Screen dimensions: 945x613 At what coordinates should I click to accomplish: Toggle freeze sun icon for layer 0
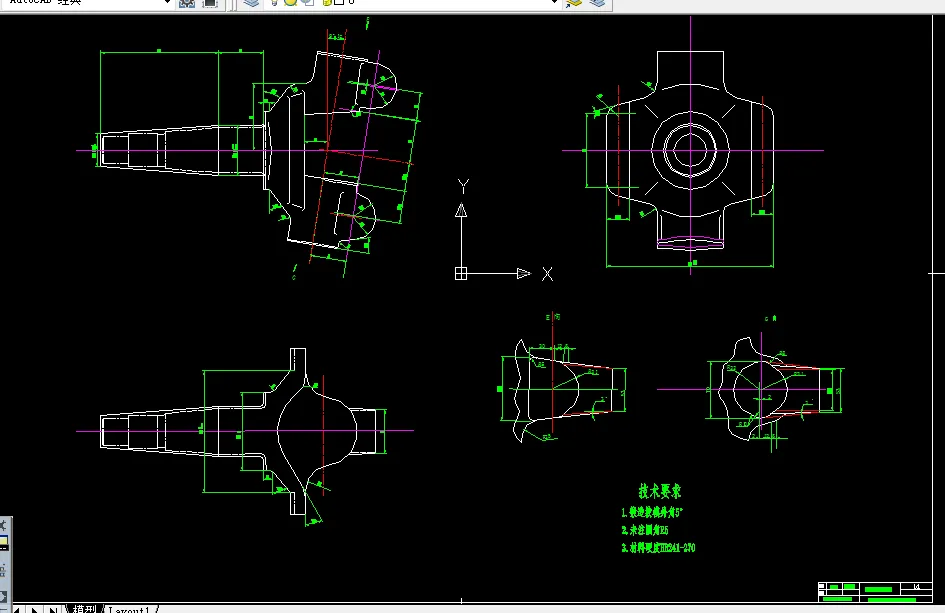tap(290, 2)
